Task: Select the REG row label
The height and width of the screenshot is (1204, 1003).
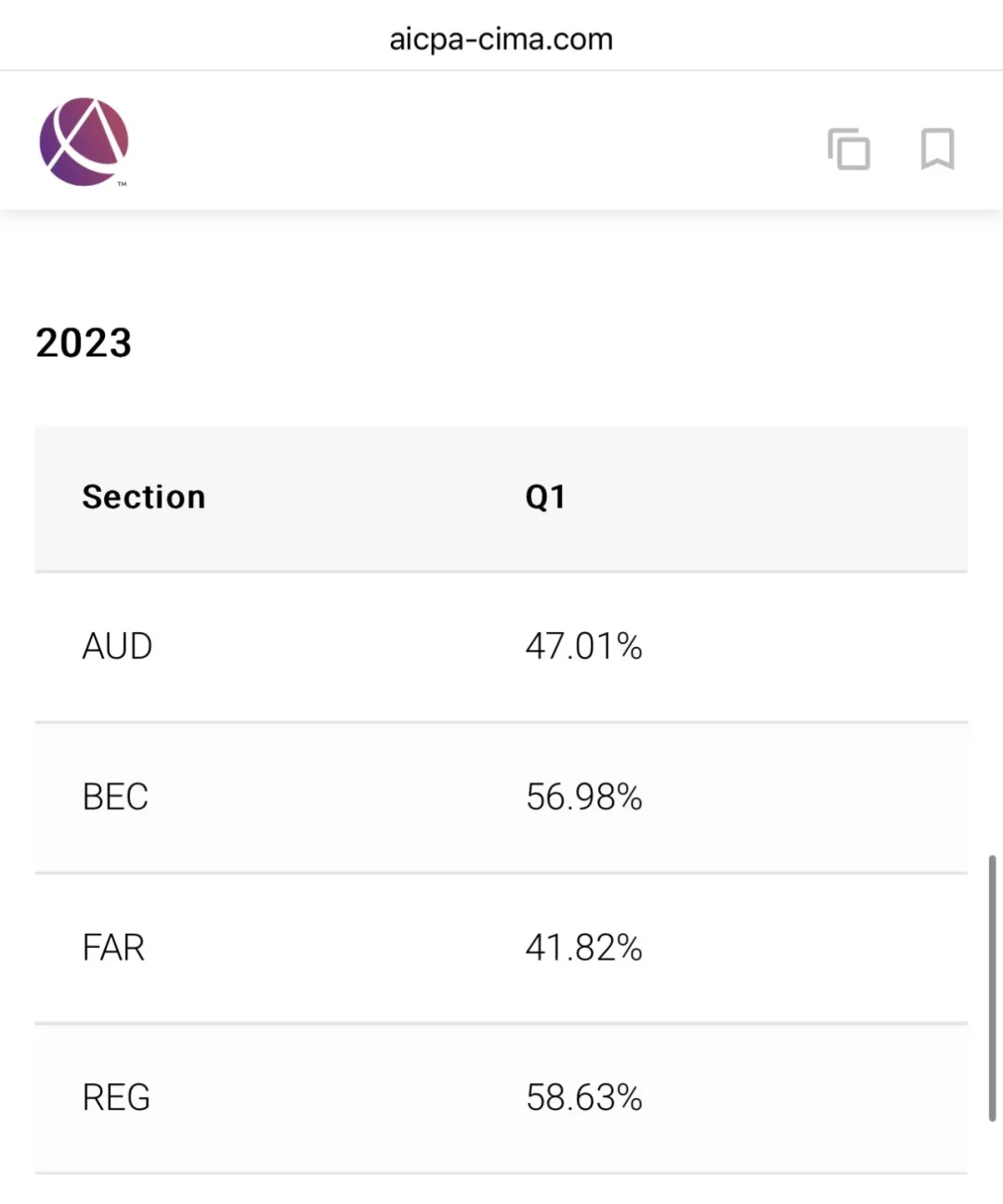Action: coord(116,1097)
